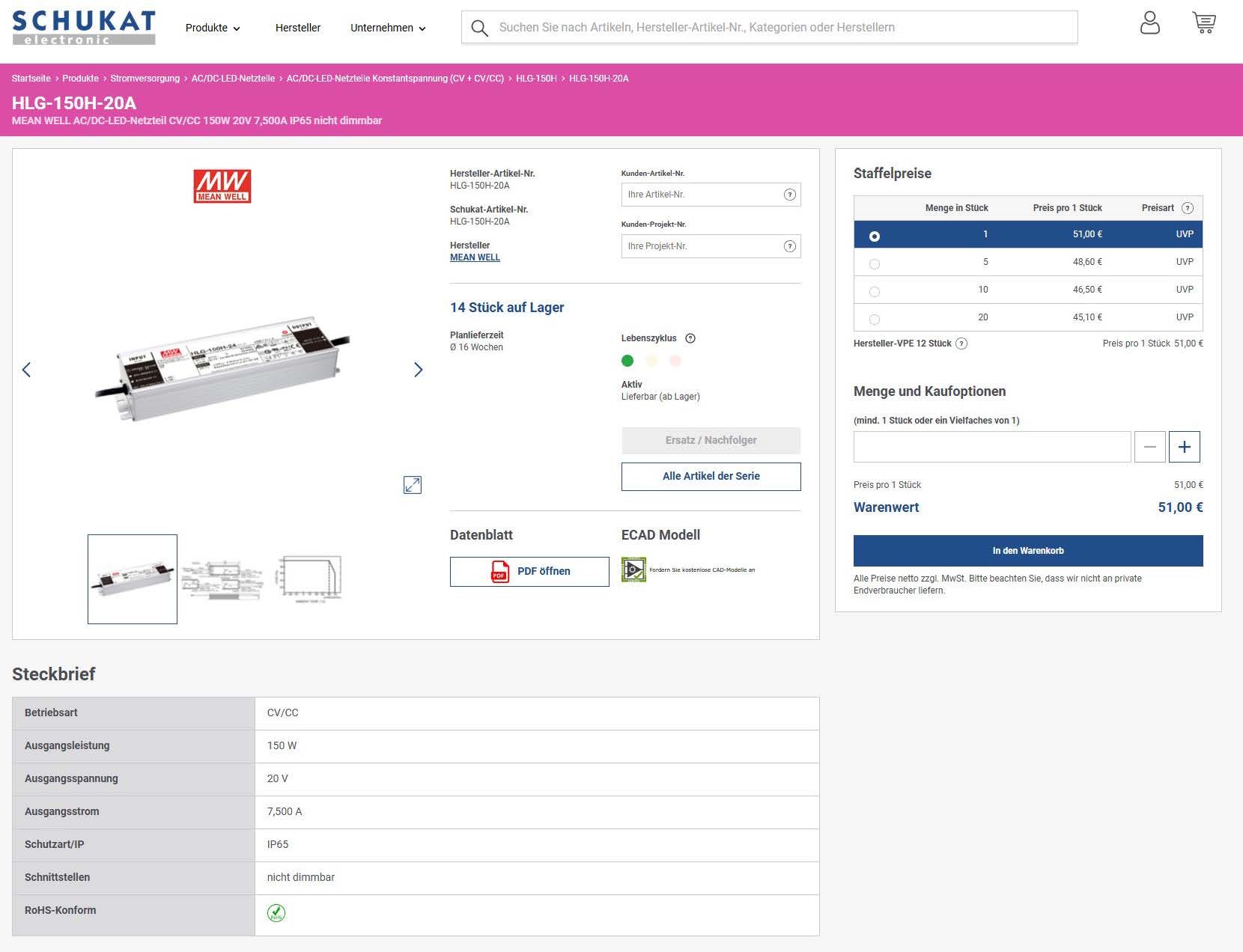Click the 'nicht dimmbar' Schnittstellen value
This screenshot has height=952, width=1243.
click(301, 877)
